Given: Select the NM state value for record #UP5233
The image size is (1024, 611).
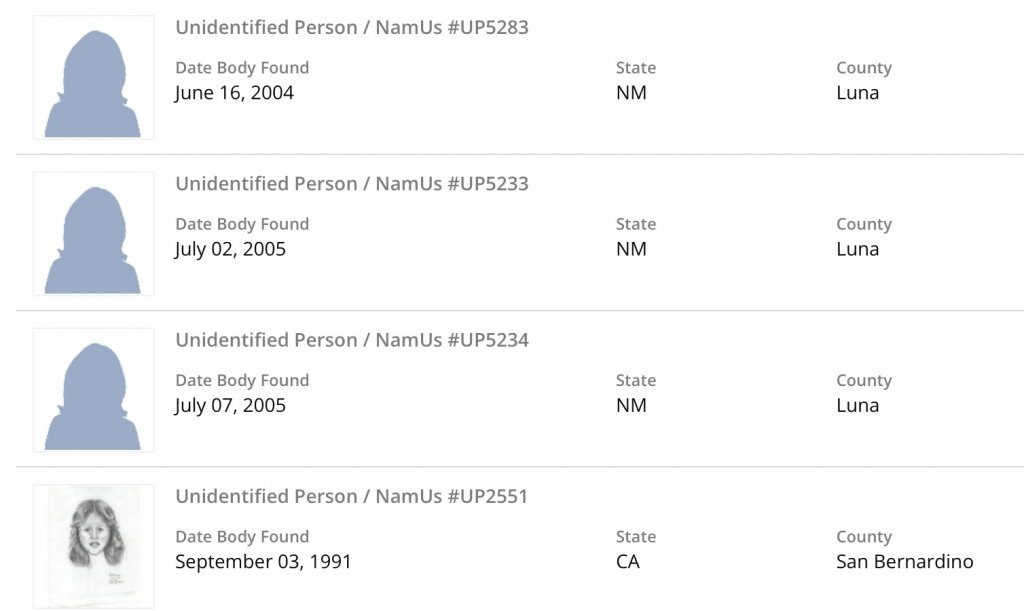Looking at the screenshot, I should [631, 249].
